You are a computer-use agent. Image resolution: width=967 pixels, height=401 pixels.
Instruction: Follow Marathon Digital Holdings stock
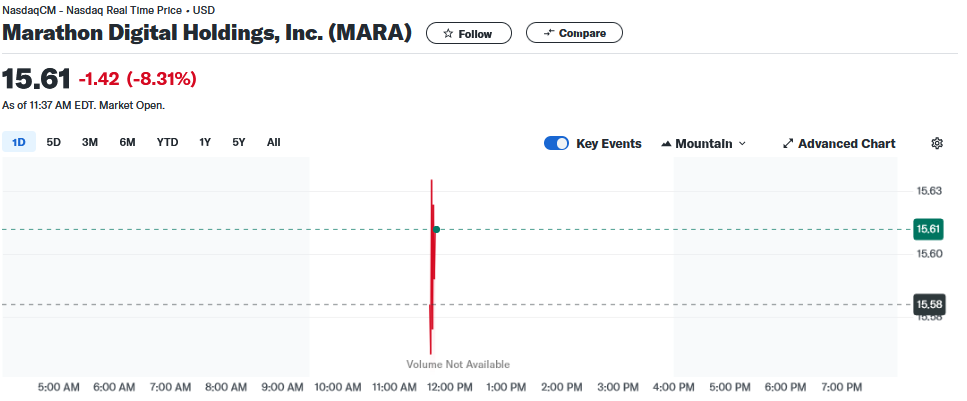[x=468, y=33]
